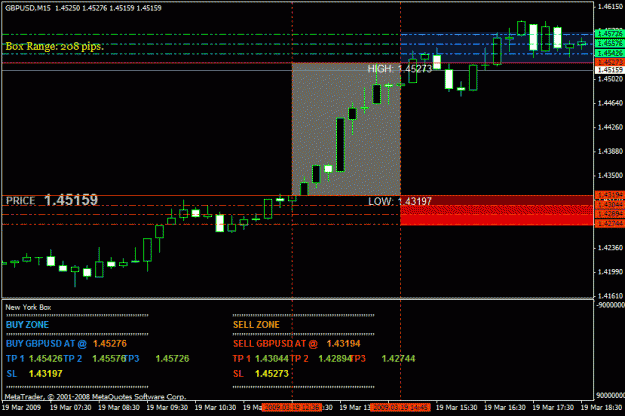625x416 pixels.
Task: Click the red 1.42894 price-axis tag
Action: (x=609, y=214)
